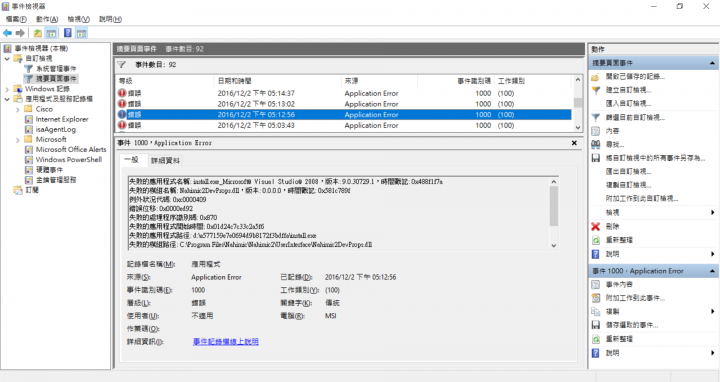Open the 動作(A) menu
This screenshot has height=382, width=720.
point(47,19)
